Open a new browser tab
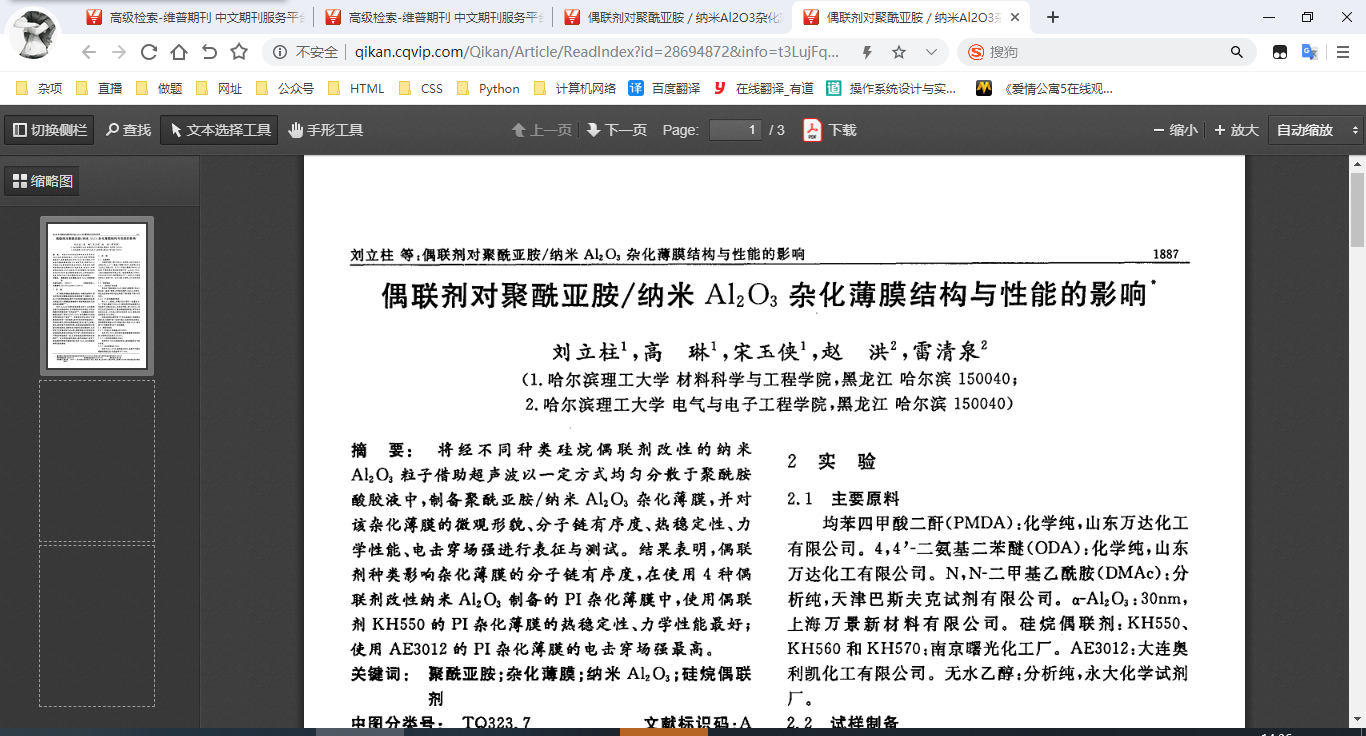 (1053, 17)
